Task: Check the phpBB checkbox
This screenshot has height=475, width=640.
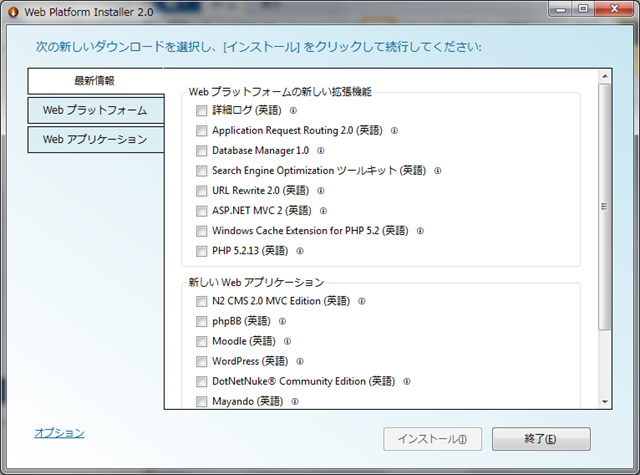Action: coord(202,321)
